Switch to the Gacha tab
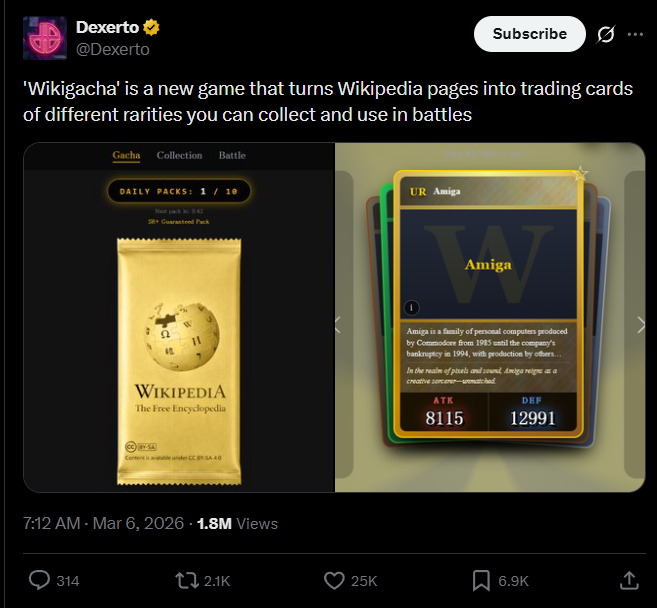Screen dimensions: 657x608 click(126, 155)
